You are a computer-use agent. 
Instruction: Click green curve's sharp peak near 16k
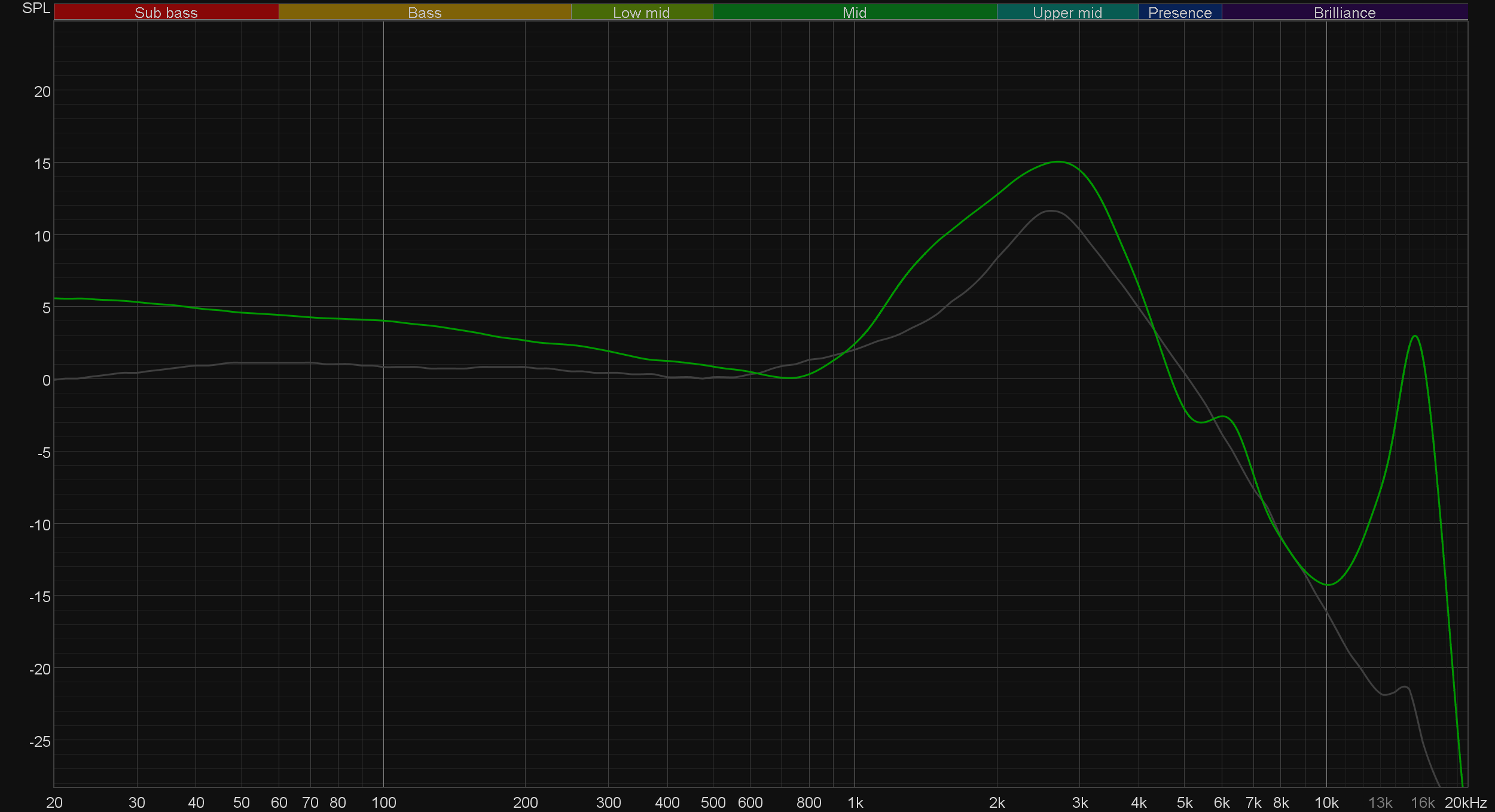[1415, 336]
